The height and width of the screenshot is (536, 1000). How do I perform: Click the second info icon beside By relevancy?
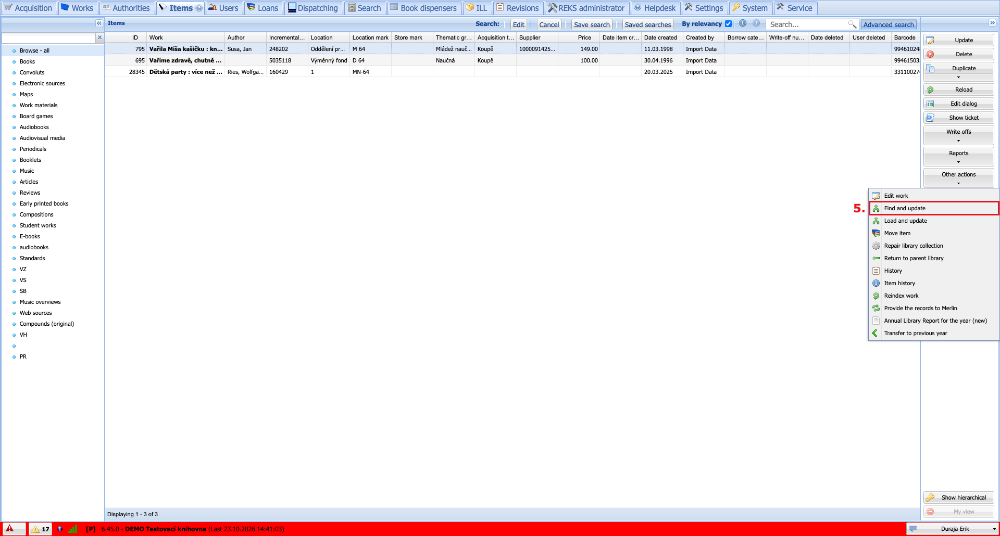pos(756,24)
